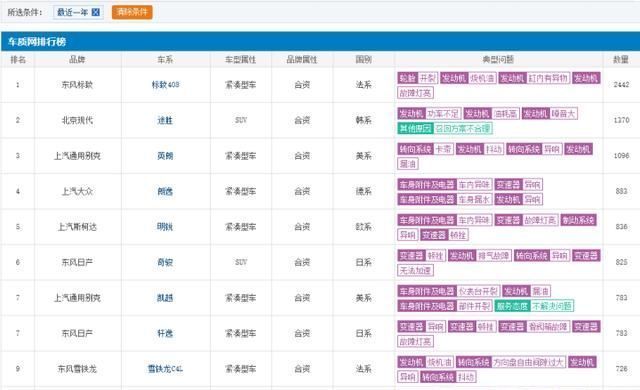
Task: Open the 雪铁龙C4L car series link
Action: click(x=165, y=369)
